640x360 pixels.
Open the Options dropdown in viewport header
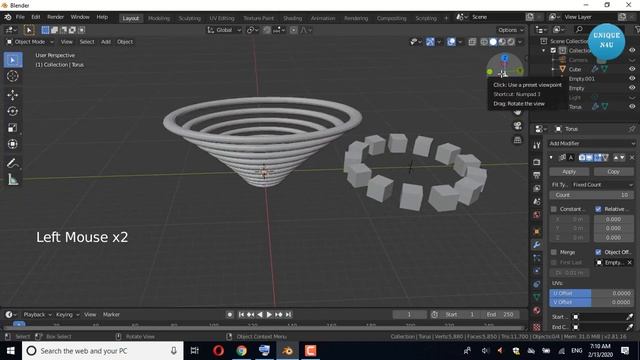pos(510,30)
